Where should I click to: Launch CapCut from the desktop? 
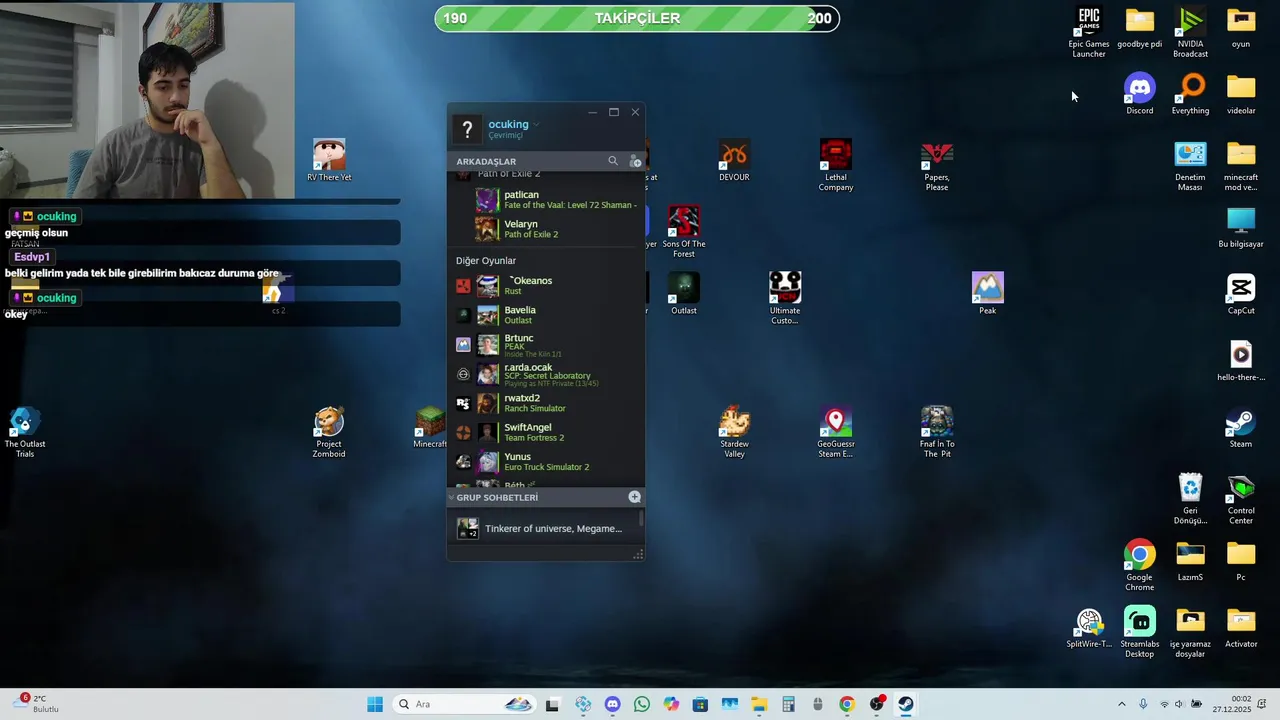coord(1241,294)
